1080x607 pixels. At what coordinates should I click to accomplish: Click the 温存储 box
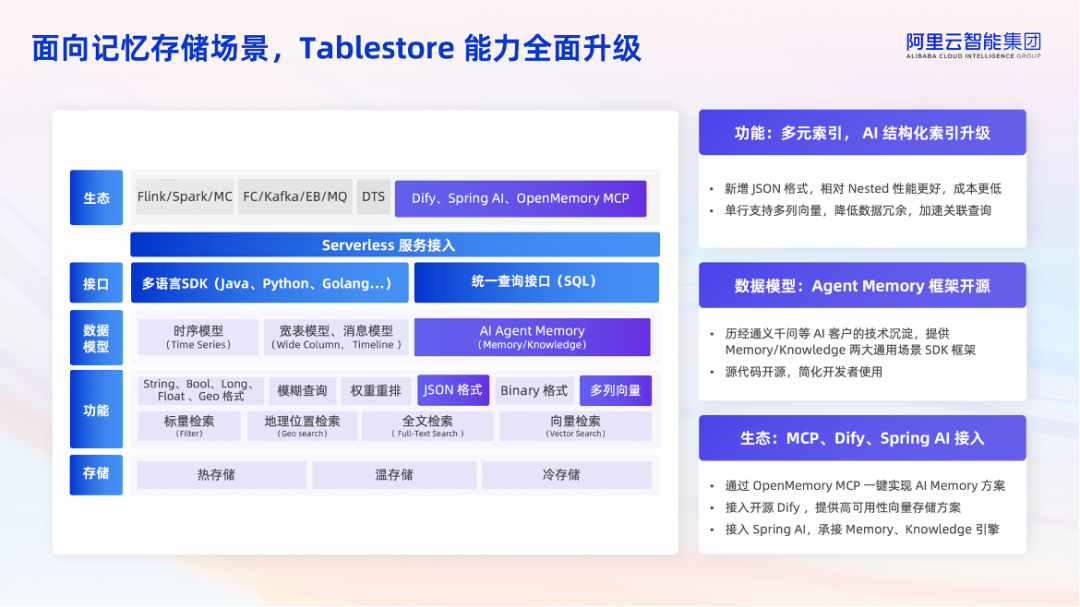(394, 475)
